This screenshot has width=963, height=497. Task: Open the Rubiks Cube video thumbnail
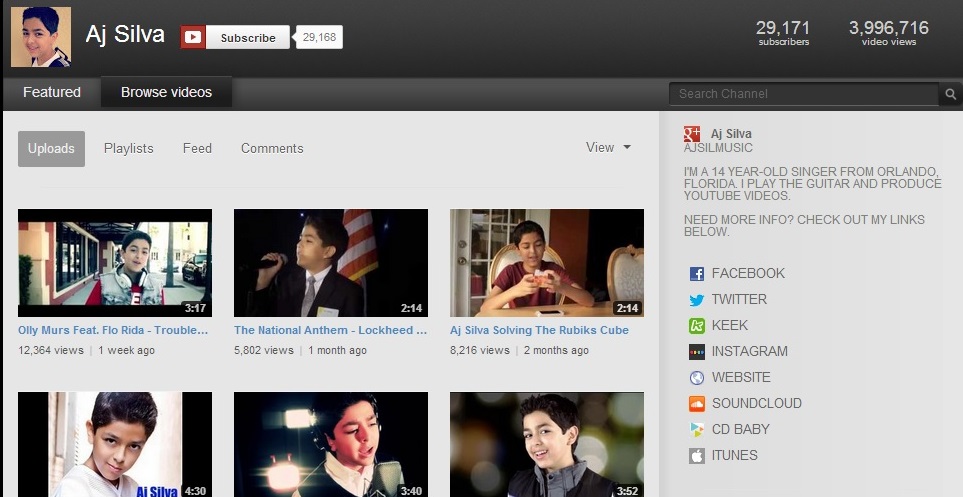coord(546,262)
